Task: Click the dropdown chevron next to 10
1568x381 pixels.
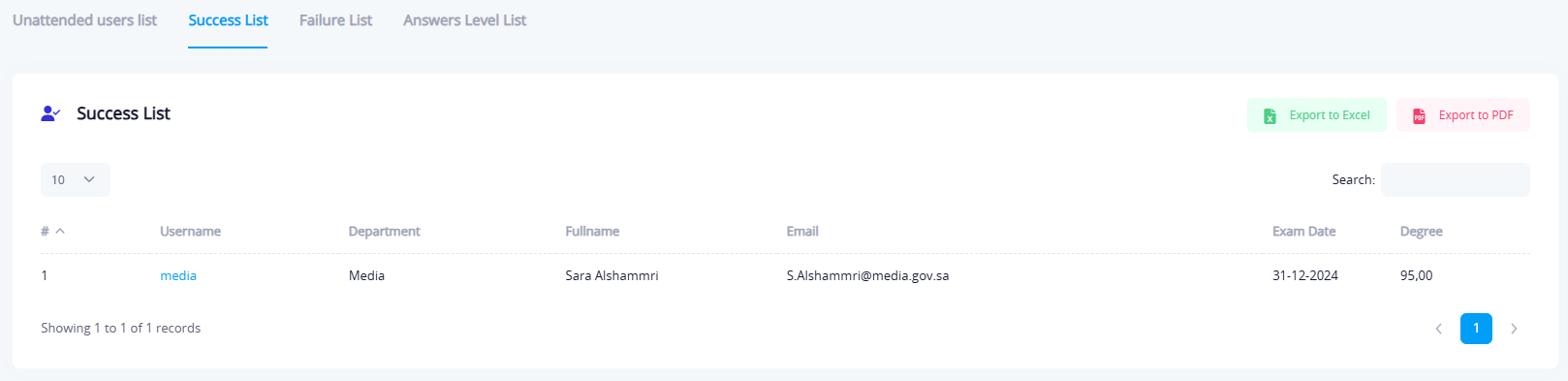Action: [x=89, y=179]
